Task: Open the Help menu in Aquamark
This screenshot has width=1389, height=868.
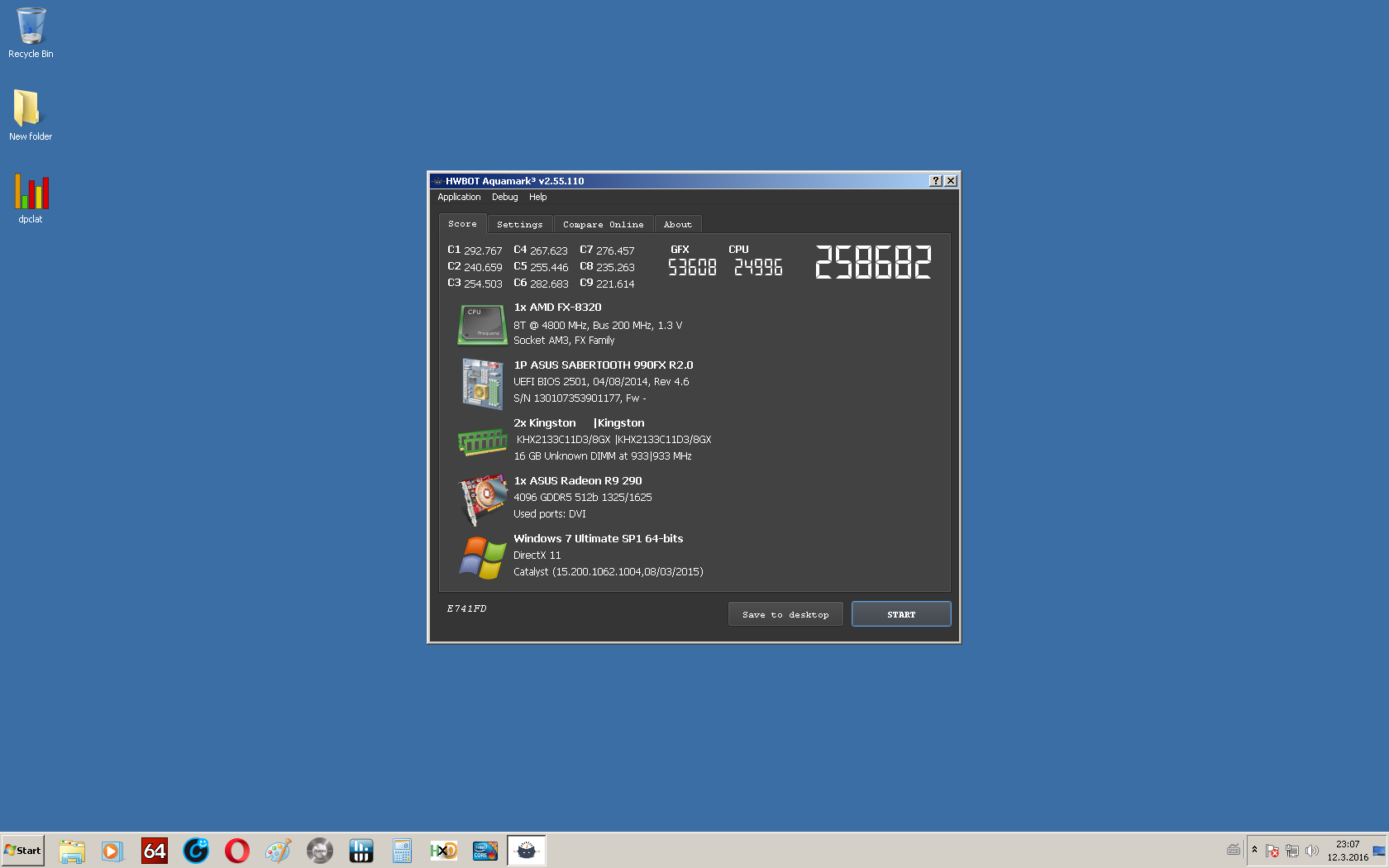Action: [x=537, y=197]
